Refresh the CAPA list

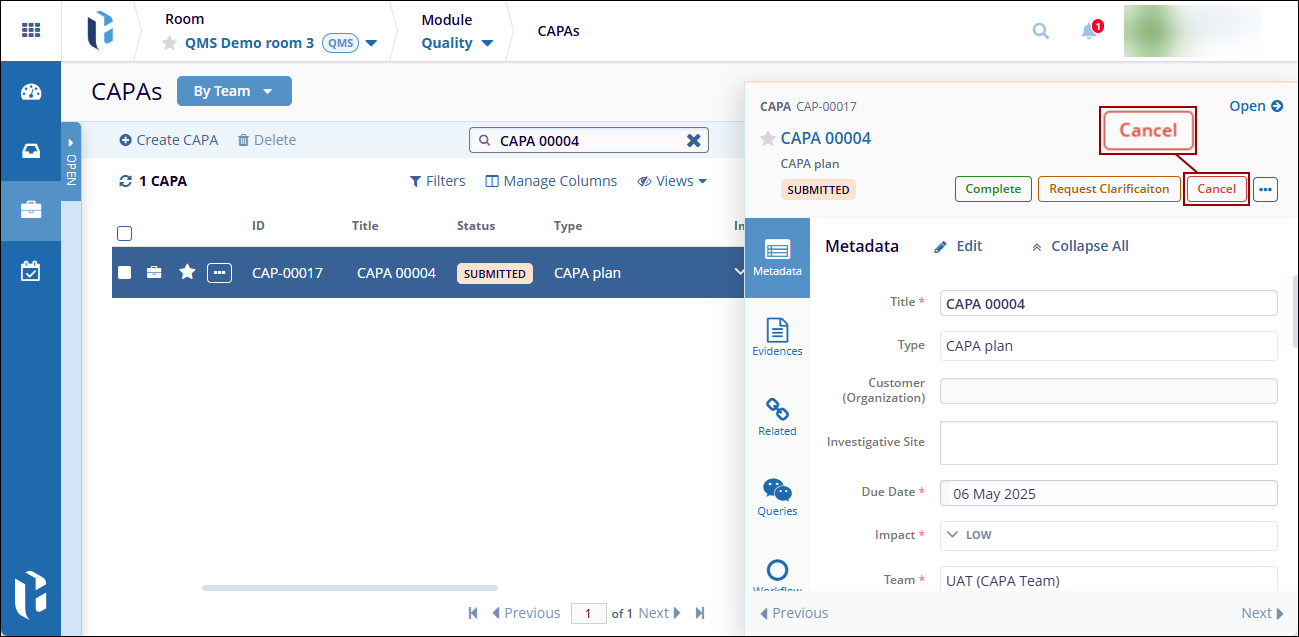tap(125, 181)
